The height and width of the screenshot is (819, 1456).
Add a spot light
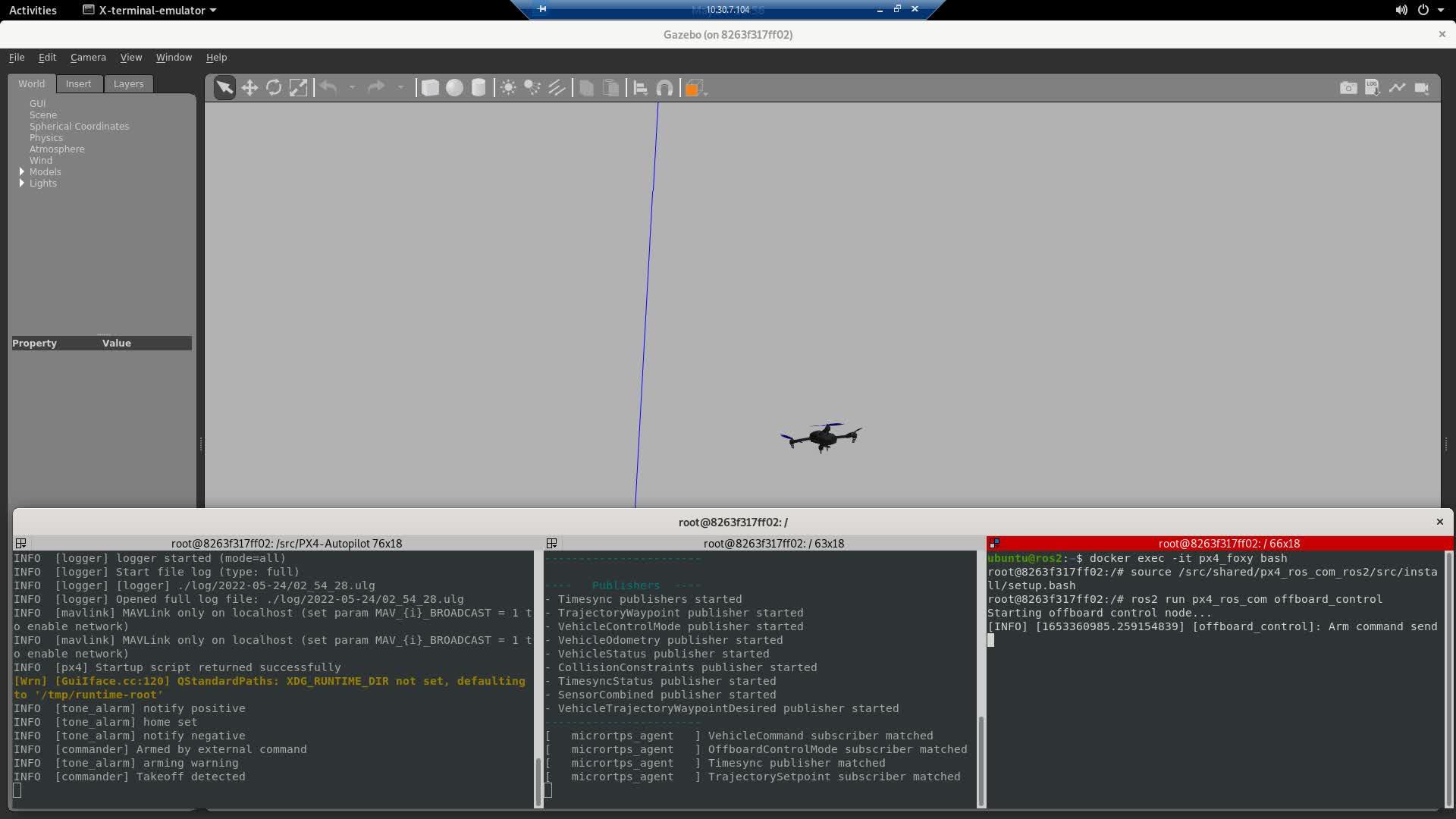pyautogui.click(x=532, y=88)
